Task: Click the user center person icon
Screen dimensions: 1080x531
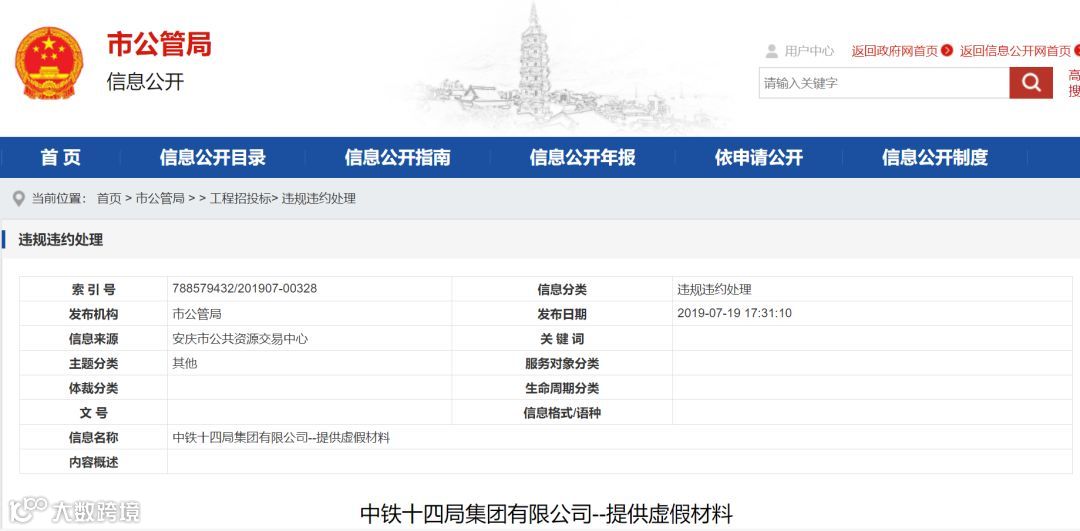Action: click(x=771, y=51)
